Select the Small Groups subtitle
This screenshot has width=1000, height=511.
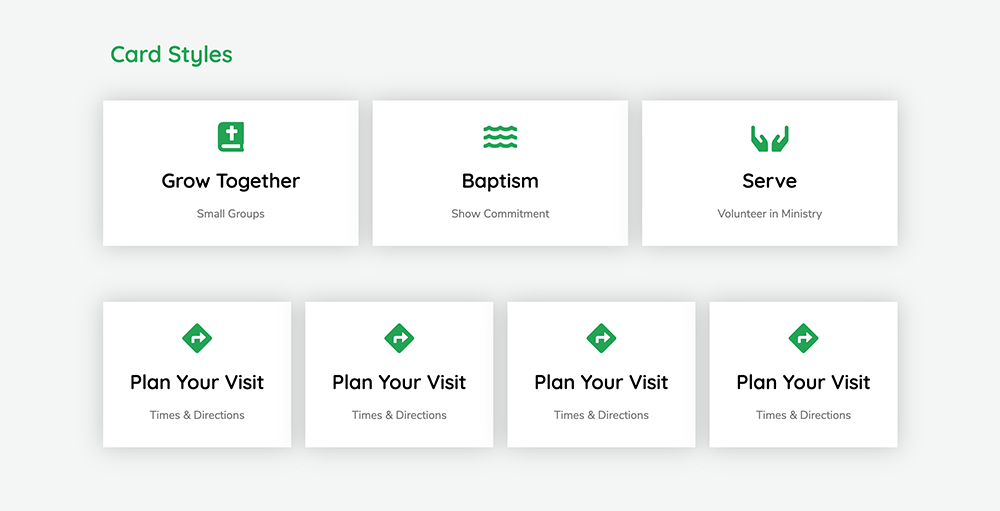(231, 214)
